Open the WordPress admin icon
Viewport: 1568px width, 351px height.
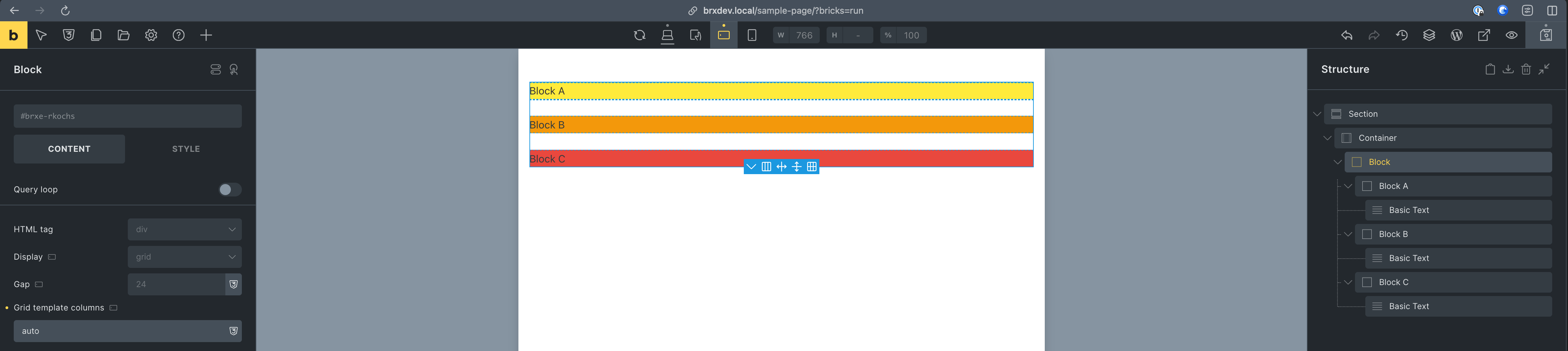[1457, 35]
